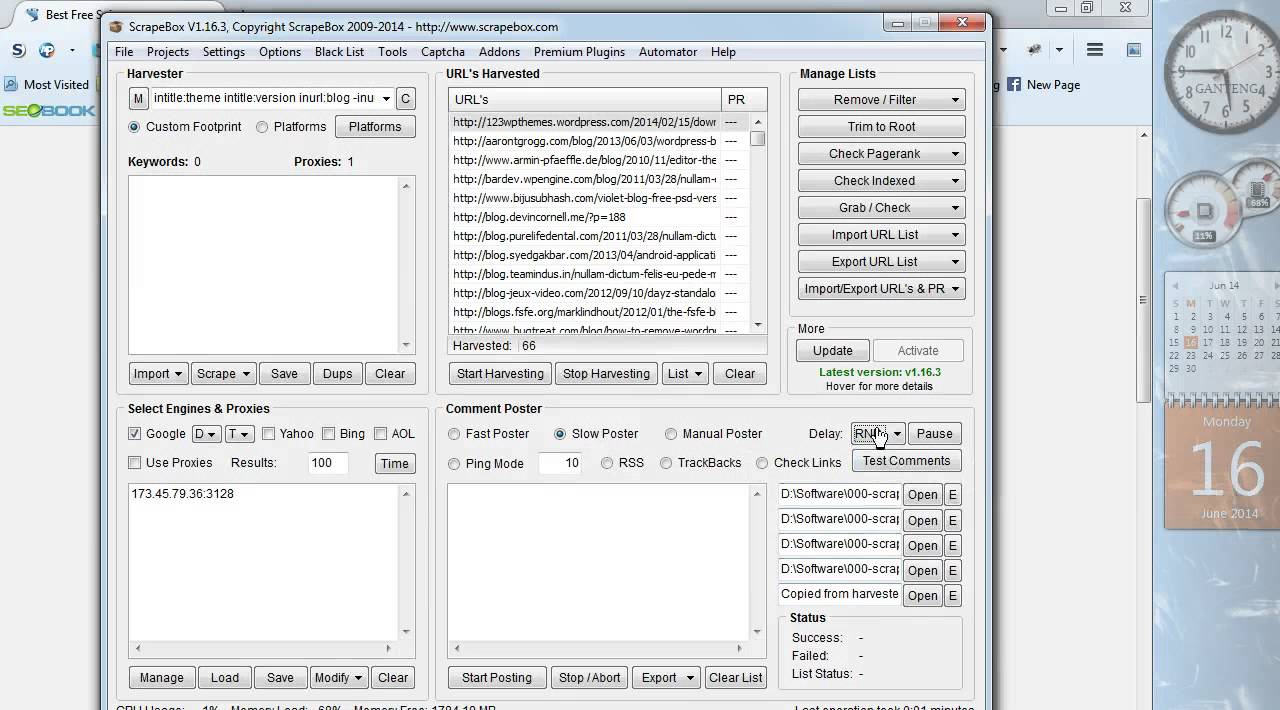Open the Black List menu

pos(339,52)
